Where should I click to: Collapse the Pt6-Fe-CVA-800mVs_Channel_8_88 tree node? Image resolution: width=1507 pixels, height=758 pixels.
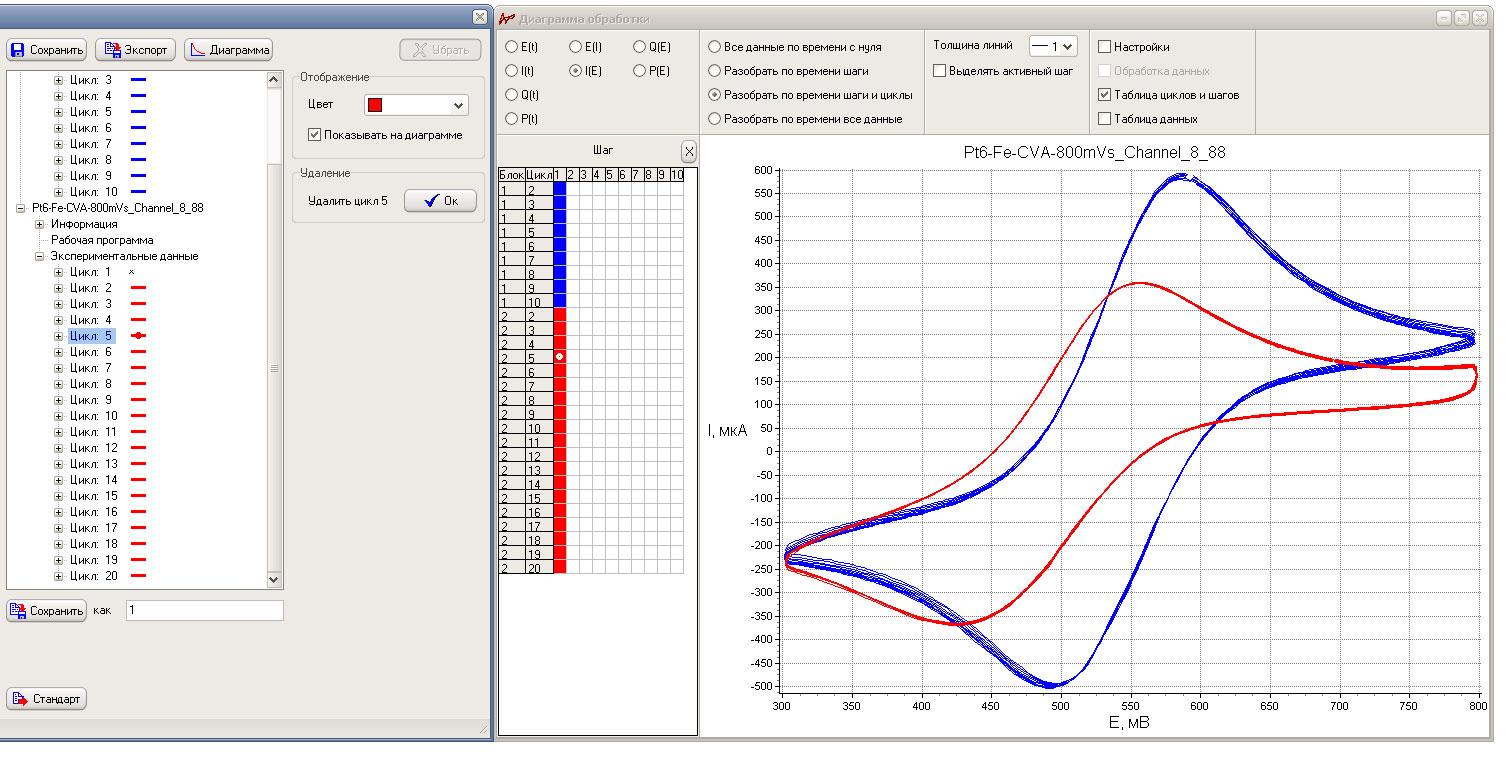[21, 208]
